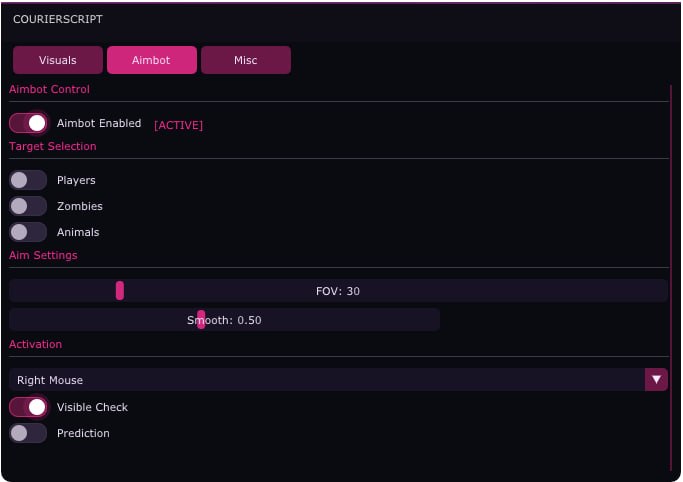Click the FOV: 30 value on the slider track
Screen dimensions: 683x482
pos(338,291)
